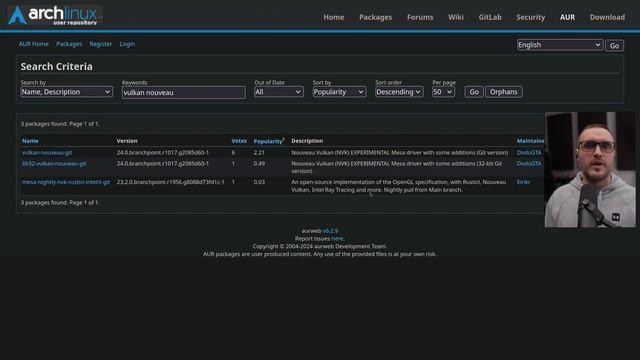Click popularity value 0.49

259,163
